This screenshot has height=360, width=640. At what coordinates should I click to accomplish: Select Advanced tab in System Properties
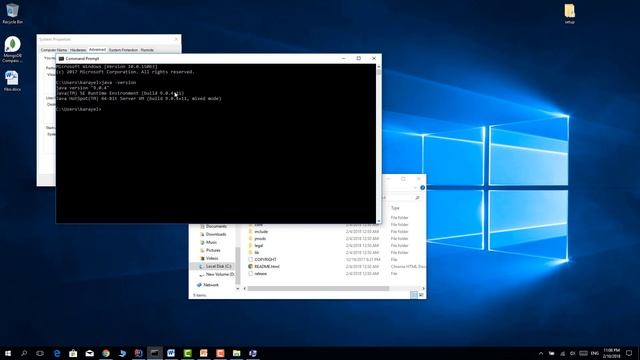[97, 49]
